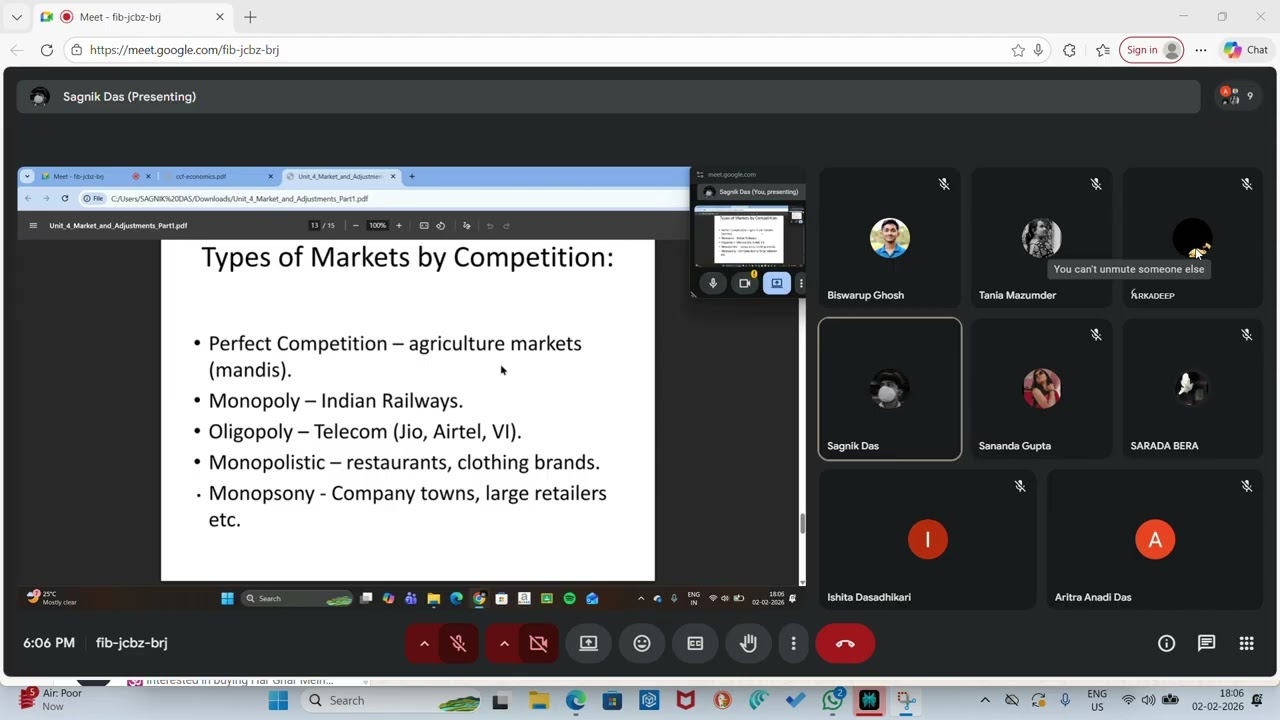This screenshot has height=720, width=1280.
Task: Click the PDF zoom in plus in shared screen
Action: pos(399,225)
